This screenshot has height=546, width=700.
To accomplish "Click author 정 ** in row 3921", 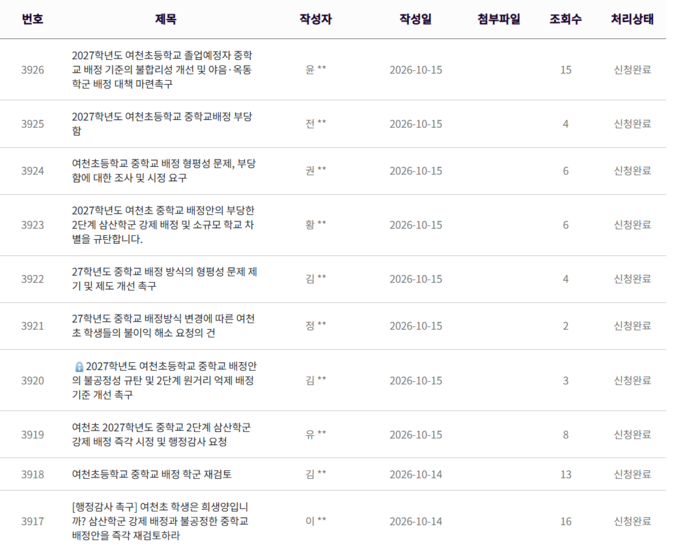I will (316, 325).
